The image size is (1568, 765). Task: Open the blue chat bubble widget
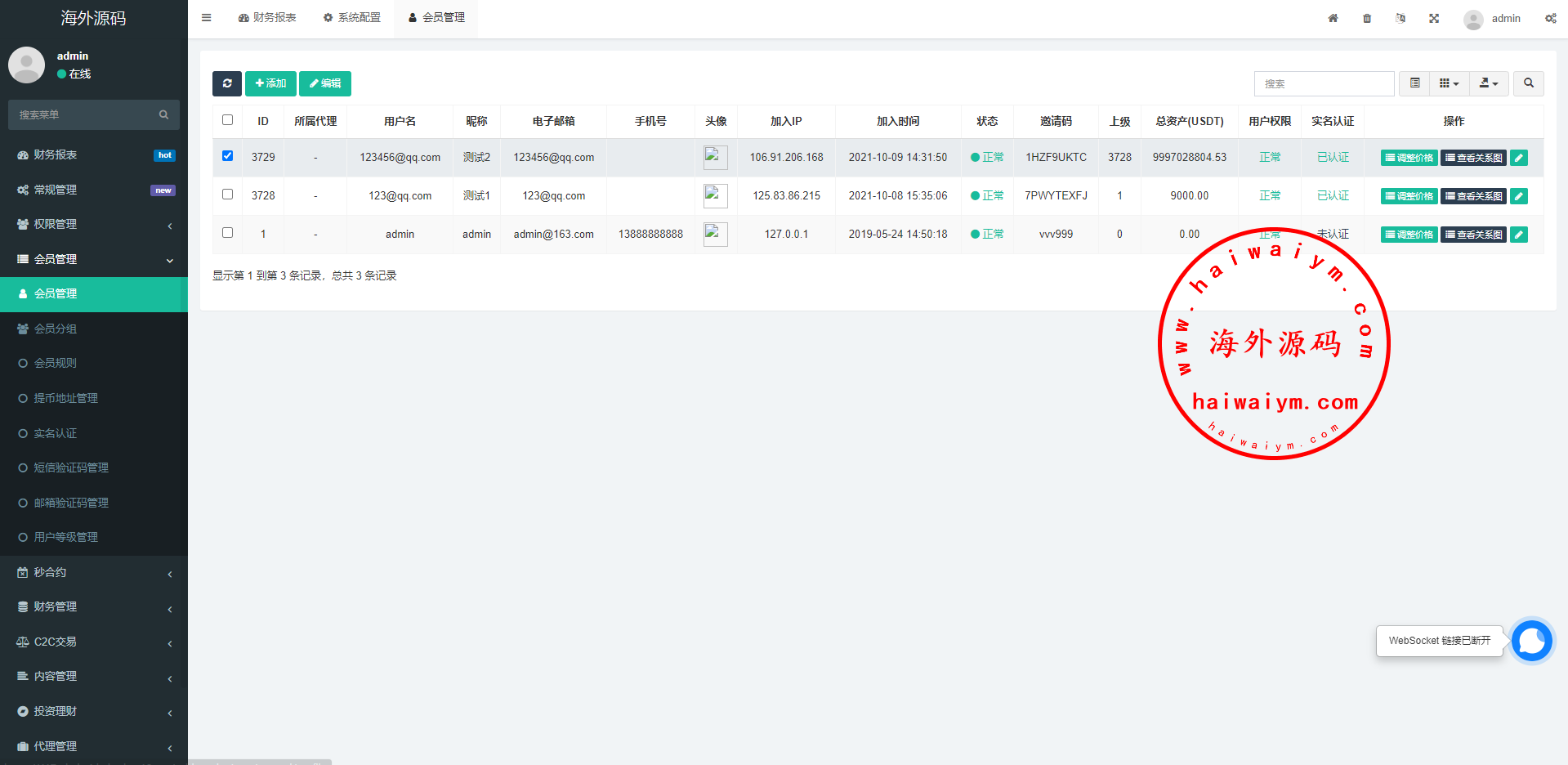click(x=1531, y=641)
